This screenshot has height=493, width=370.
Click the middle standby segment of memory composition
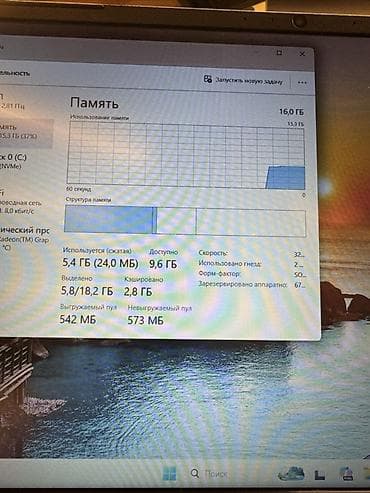click(x=176, y=221)
